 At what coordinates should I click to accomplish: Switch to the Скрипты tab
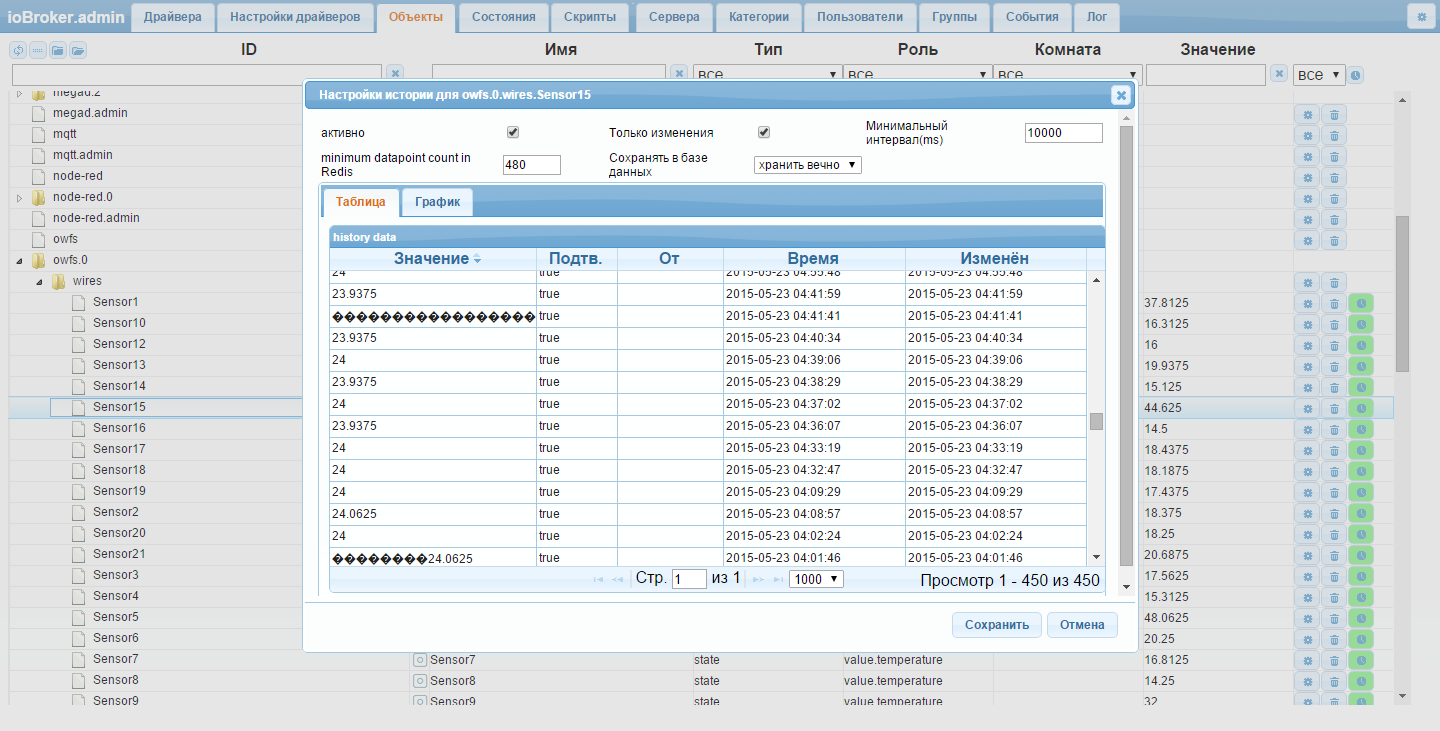coord(590,17)
